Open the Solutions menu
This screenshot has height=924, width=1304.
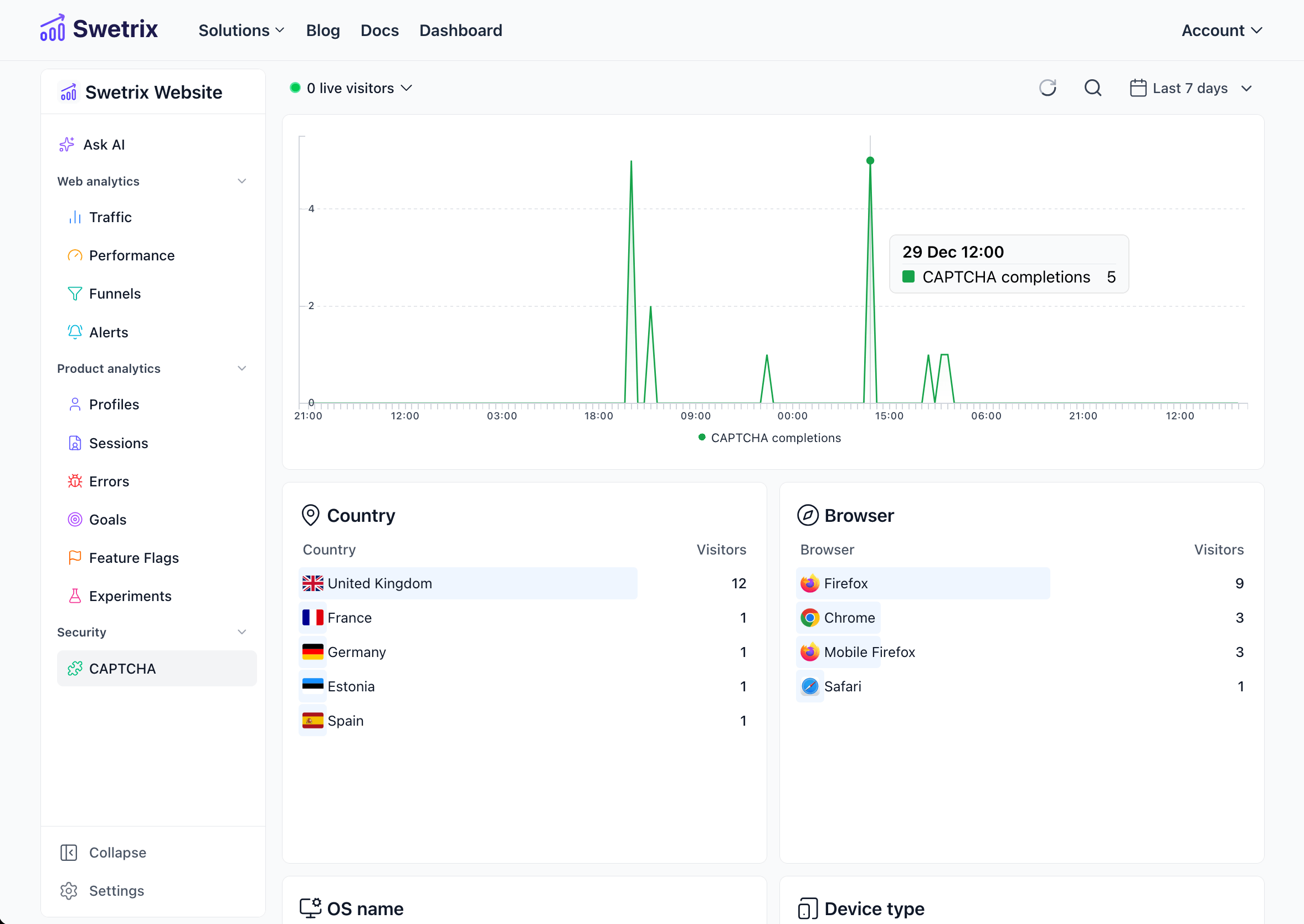coord(240,29)
